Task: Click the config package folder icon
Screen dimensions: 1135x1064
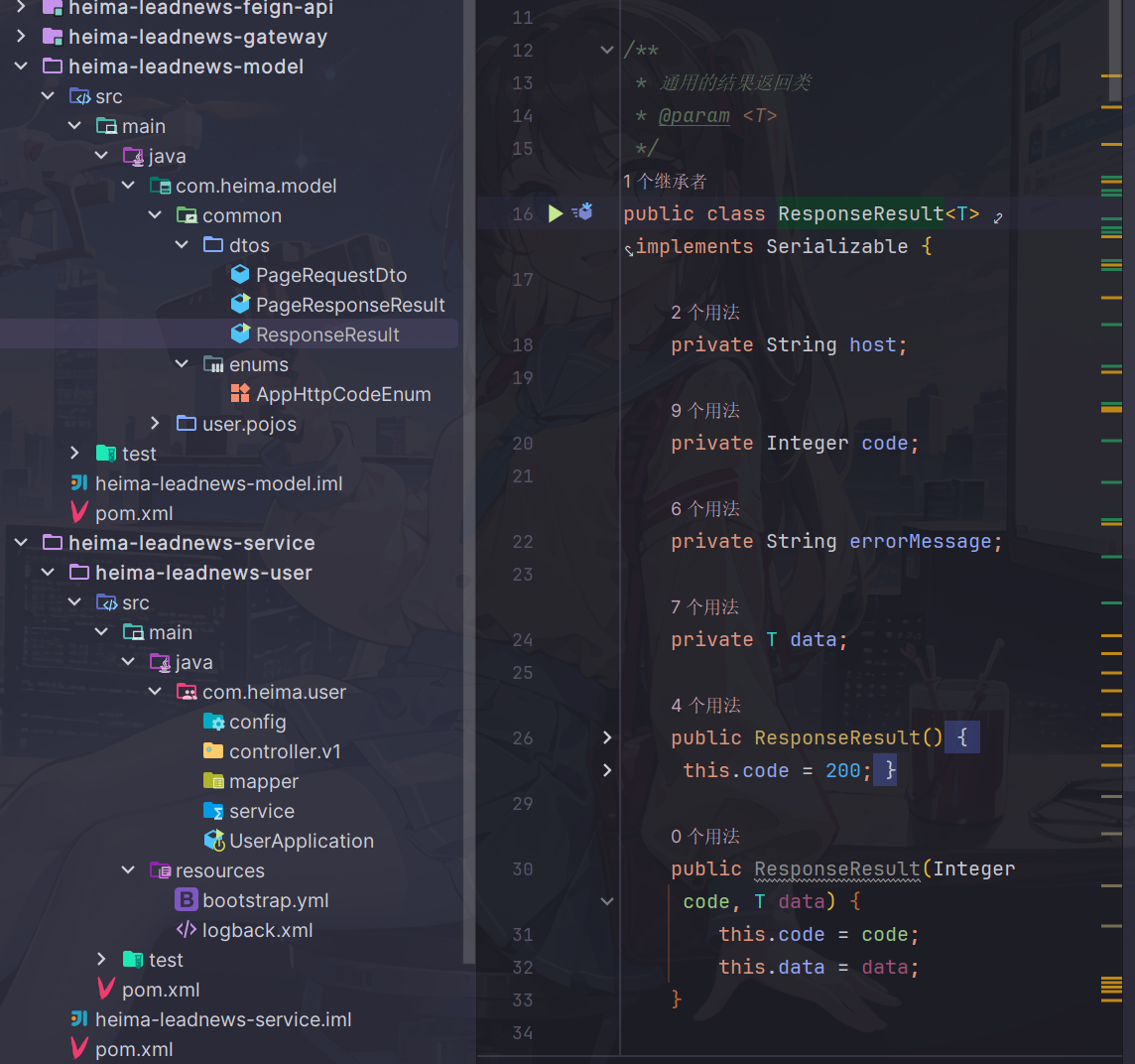Action: (x=213, y=722)
